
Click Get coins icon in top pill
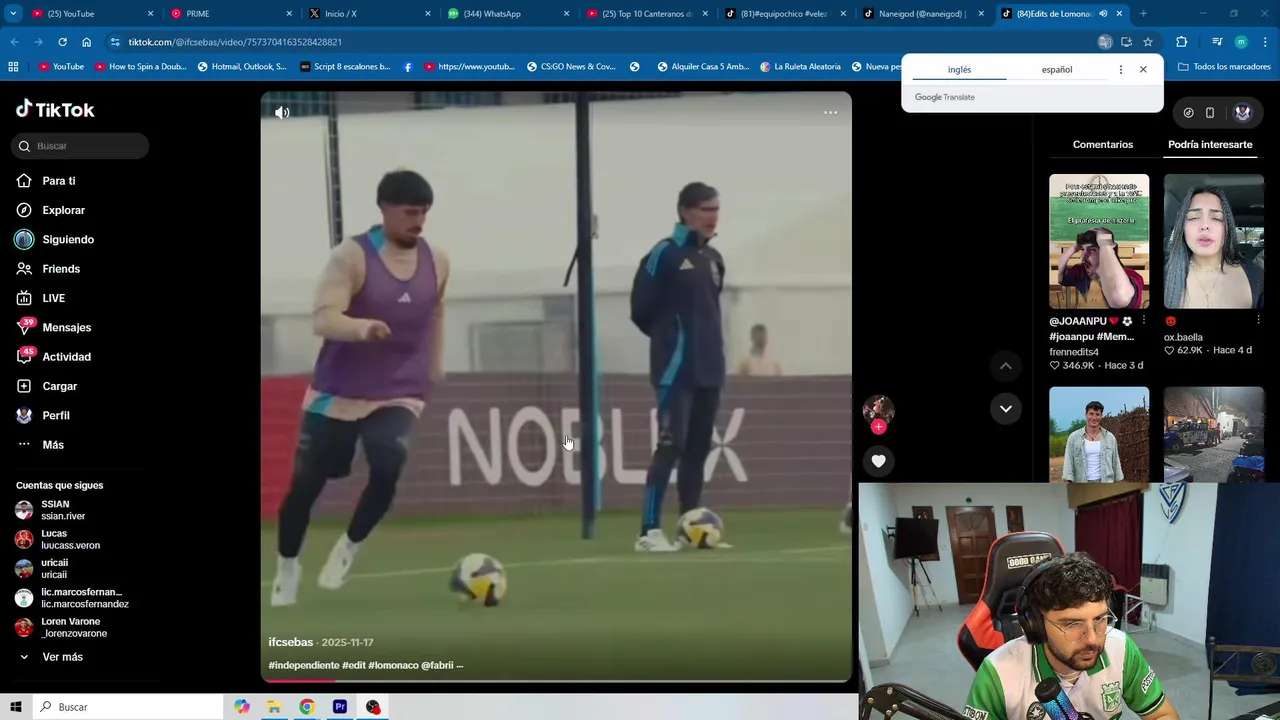1188,113
